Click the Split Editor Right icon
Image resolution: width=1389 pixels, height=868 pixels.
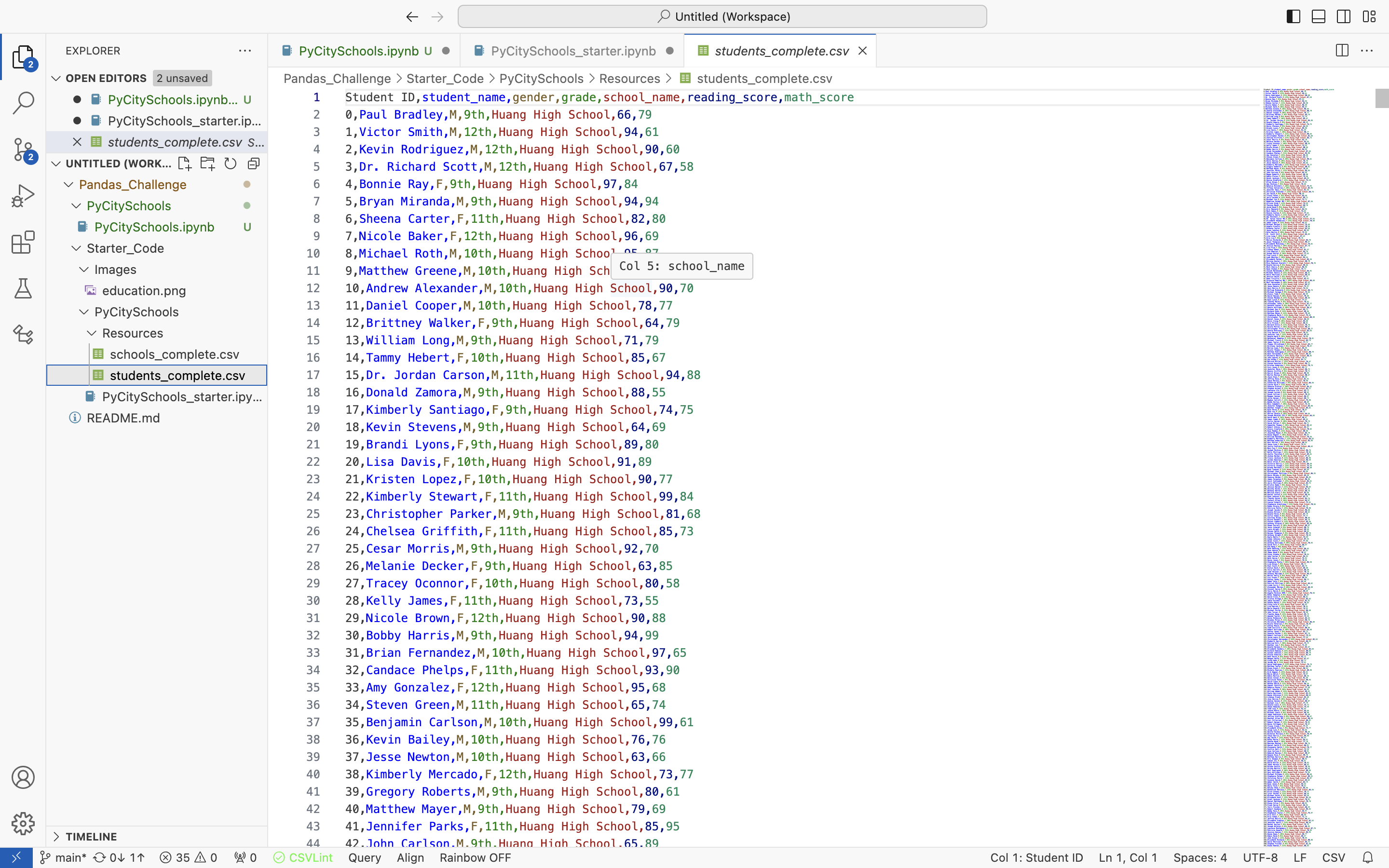(x=1342, y=51)
